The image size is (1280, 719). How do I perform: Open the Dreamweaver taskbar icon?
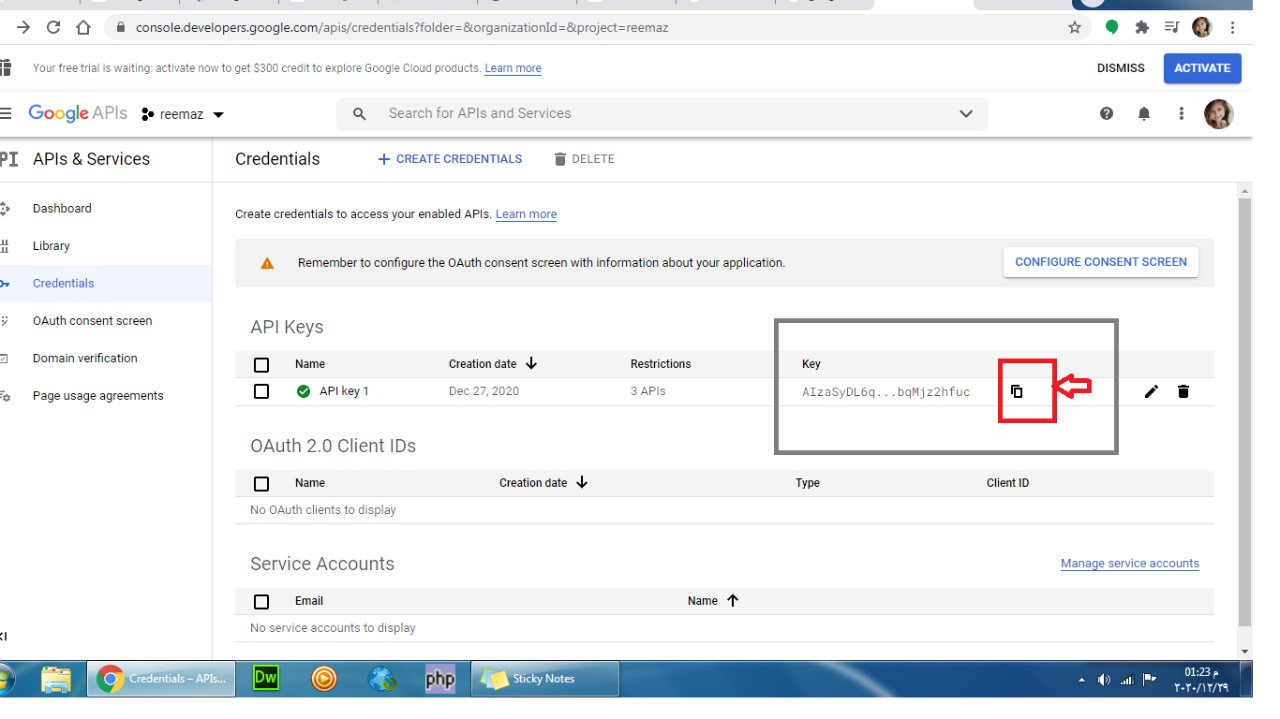click(265, 678)
